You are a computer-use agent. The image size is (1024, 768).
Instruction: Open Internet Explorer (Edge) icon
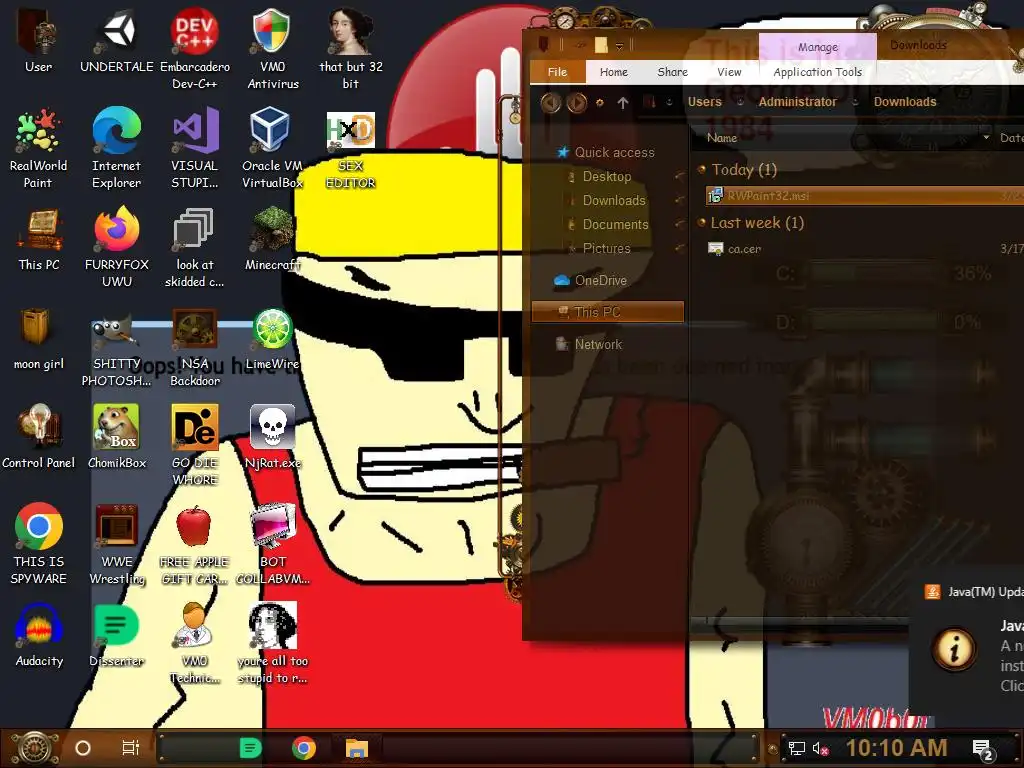click(117, 148)
